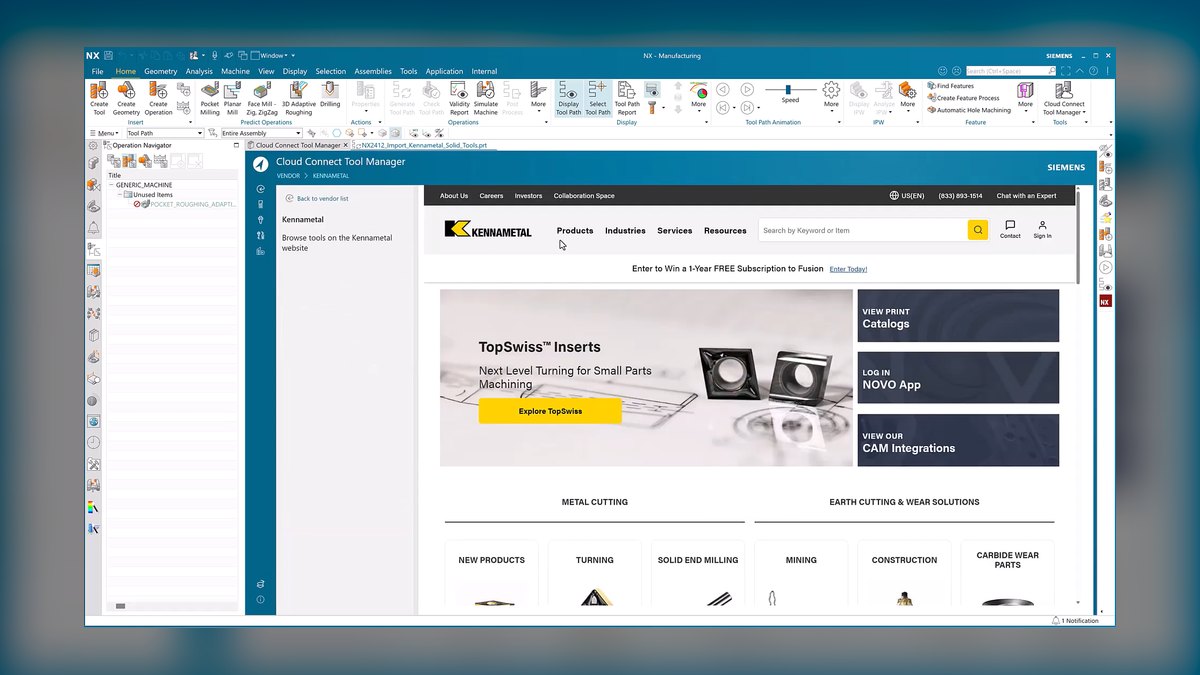The width and height of the screenshot is (1200, 675).
Task: Click Find Features in Feature group
Action: click(x=951, y=86)
